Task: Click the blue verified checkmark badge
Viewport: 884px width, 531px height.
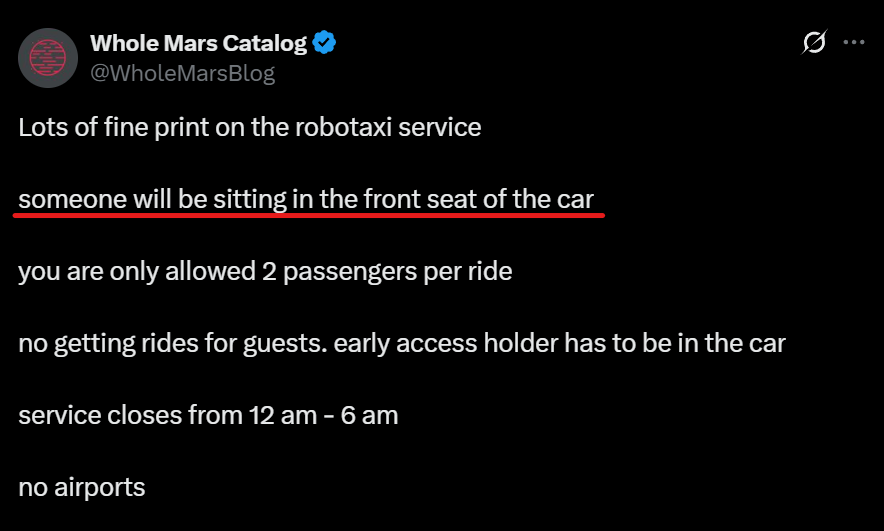Action: tap(324, 43)
